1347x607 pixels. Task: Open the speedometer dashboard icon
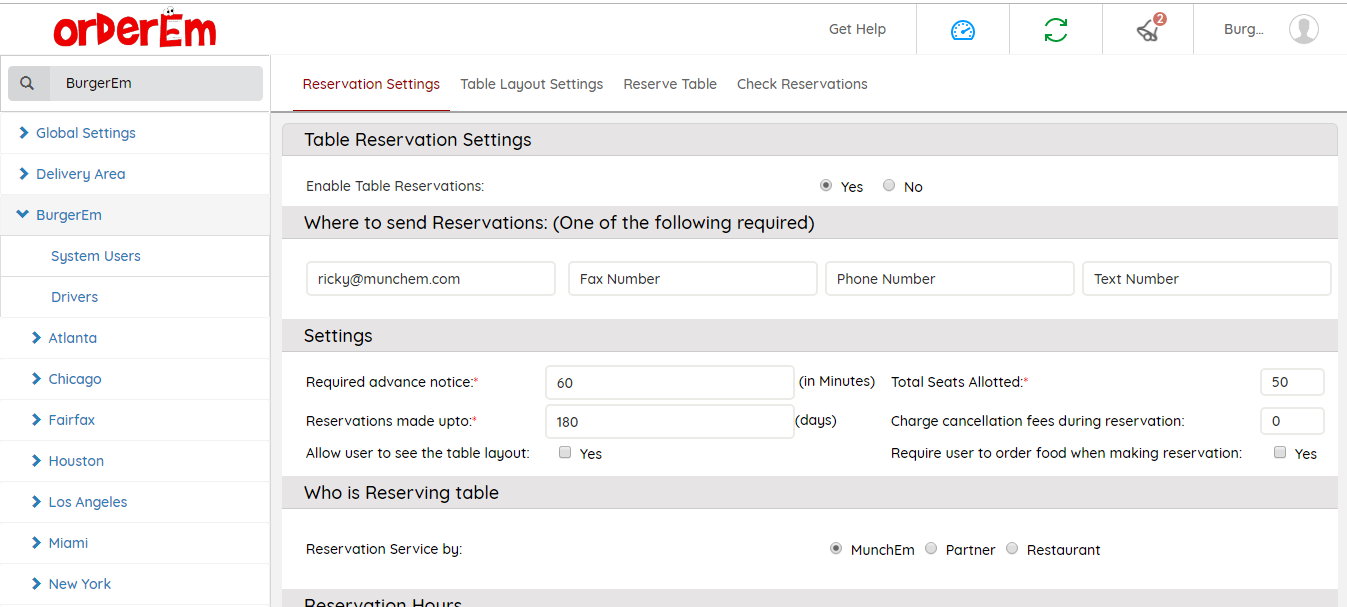coord(962,30)
